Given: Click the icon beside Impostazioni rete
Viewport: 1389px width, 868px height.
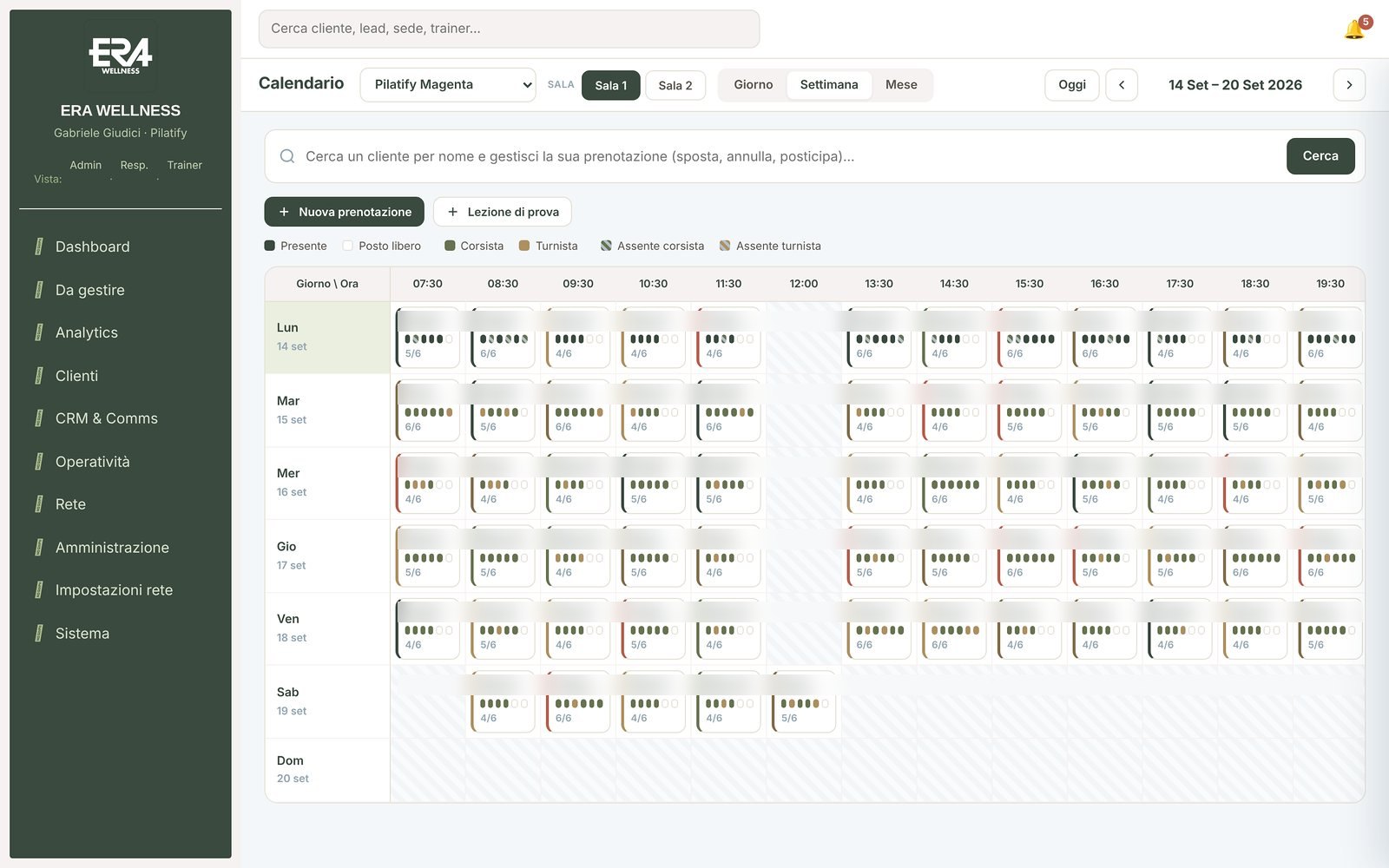Looking at the screenshot, I should (x=39, y=590).
